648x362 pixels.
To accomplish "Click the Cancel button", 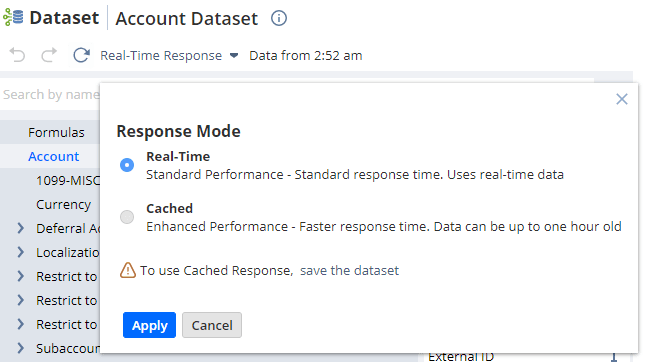I will pyautogui.click(x=212, y=325).
